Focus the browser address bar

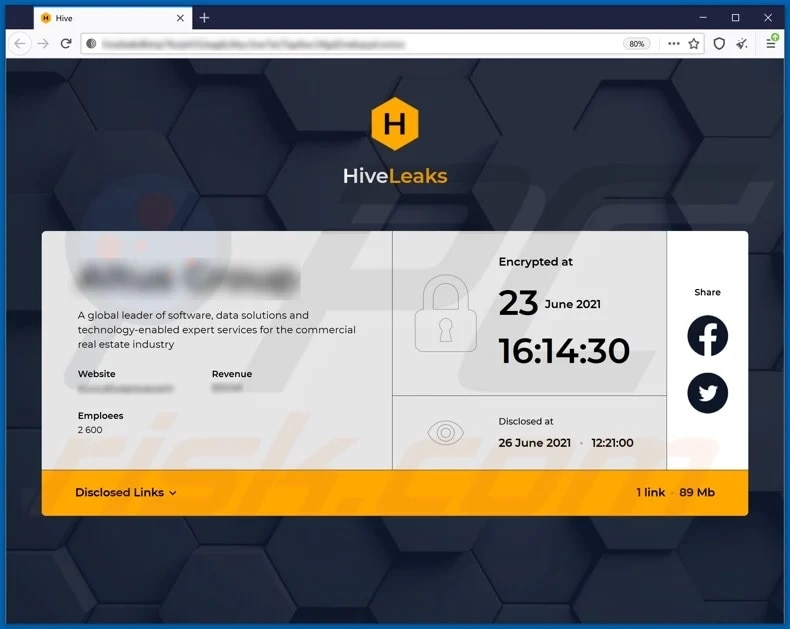350,44
